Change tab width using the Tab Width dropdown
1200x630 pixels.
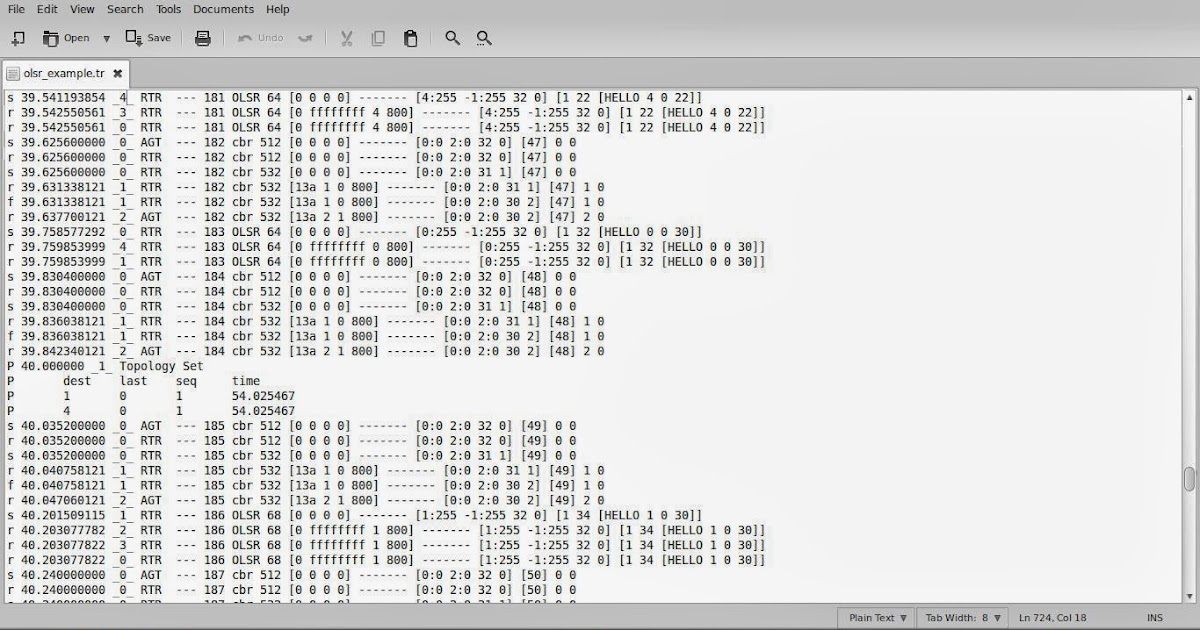pos(961,617)
